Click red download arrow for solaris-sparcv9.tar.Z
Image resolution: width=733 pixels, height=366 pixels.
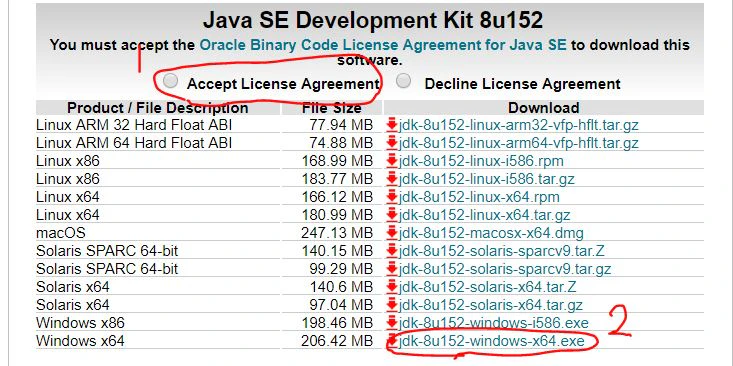pos(392,251)
